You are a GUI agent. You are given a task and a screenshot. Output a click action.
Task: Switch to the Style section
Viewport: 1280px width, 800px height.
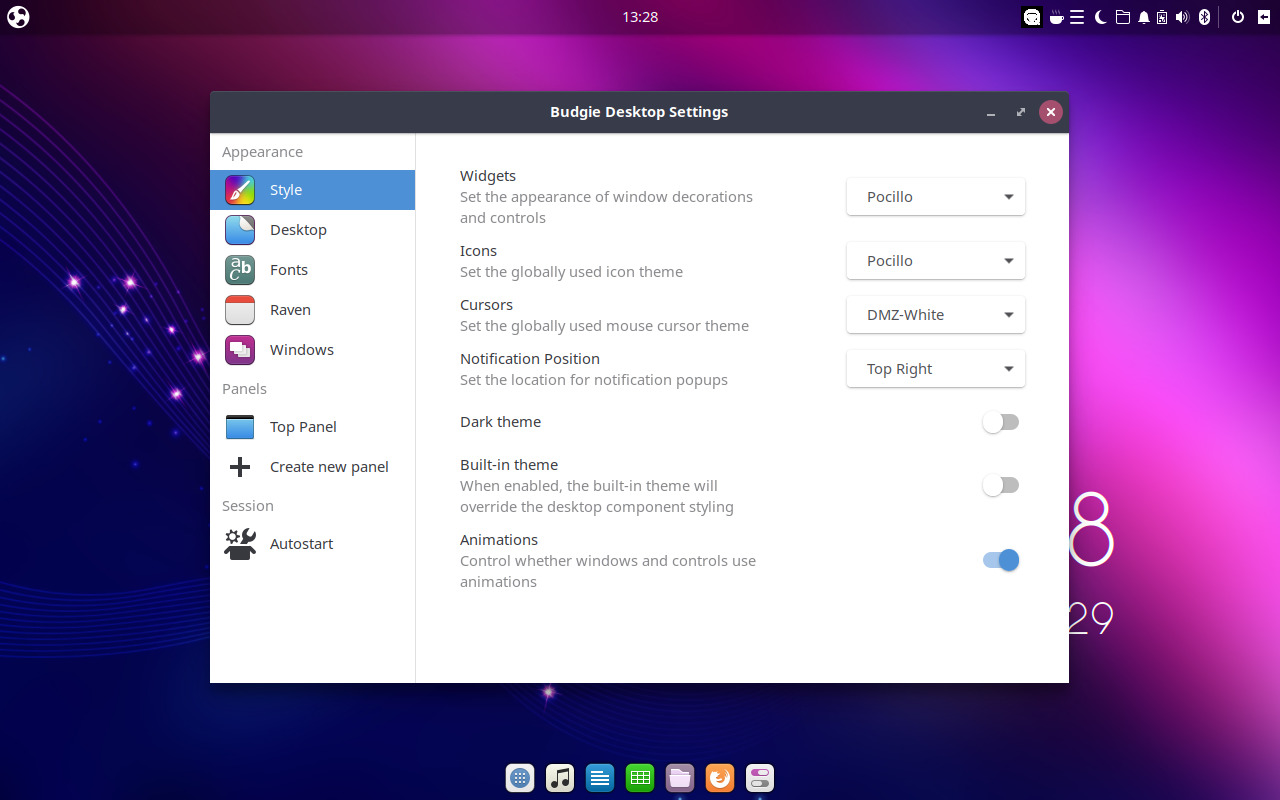click(286, 190)
